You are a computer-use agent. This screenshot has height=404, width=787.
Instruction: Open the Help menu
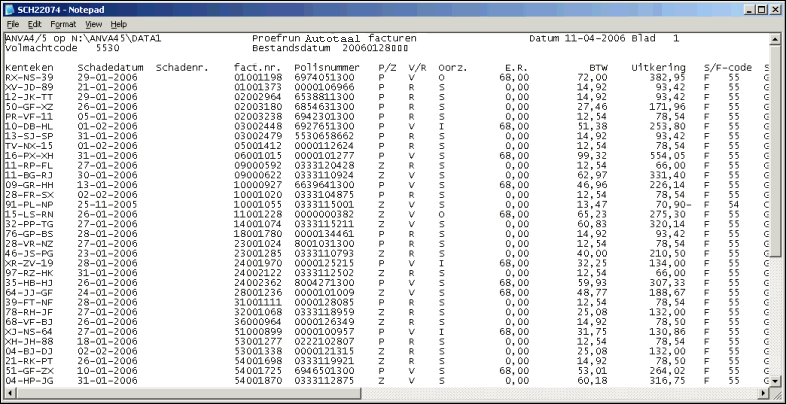click(x=119, y=23)
